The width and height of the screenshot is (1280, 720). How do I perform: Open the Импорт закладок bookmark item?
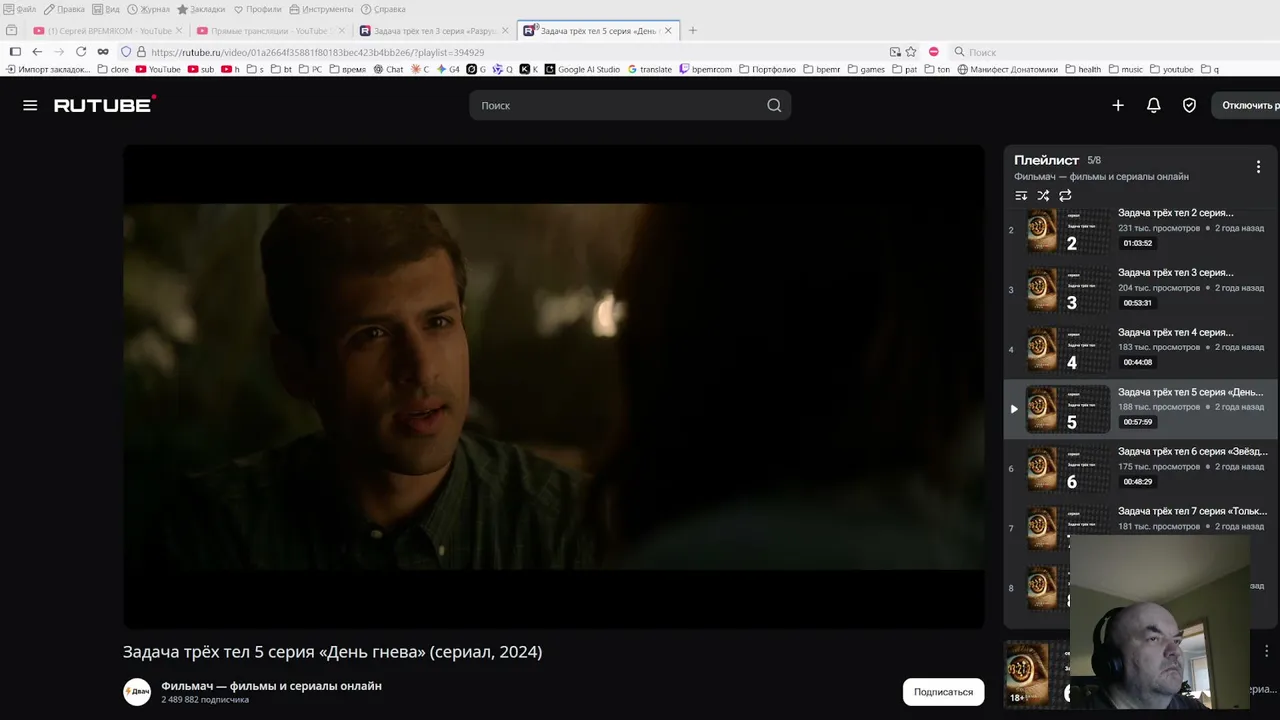[49, 70]
